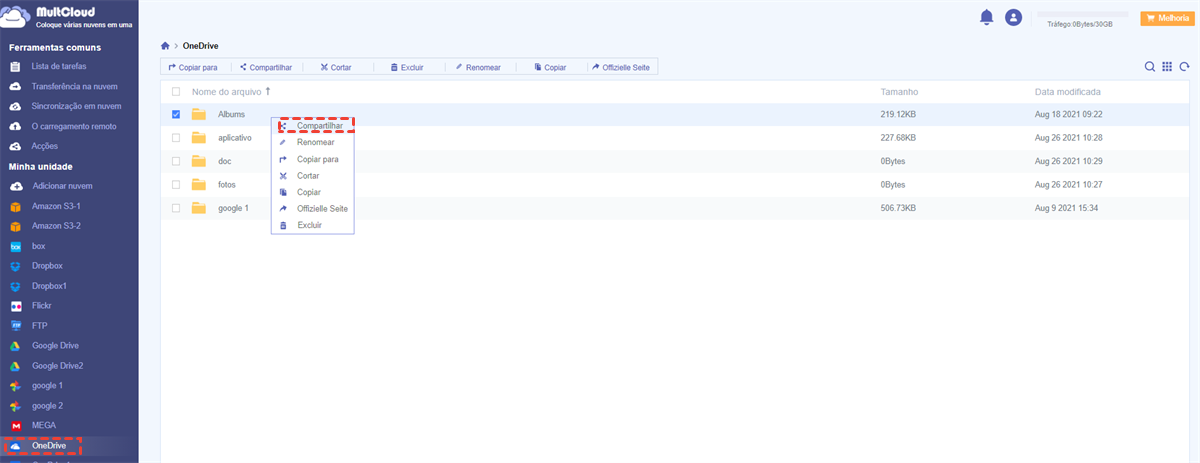Viewport: 1200px width, 463px height.
Task: Open Lista de tarefas in sidebar
Action: coord(59,66)
